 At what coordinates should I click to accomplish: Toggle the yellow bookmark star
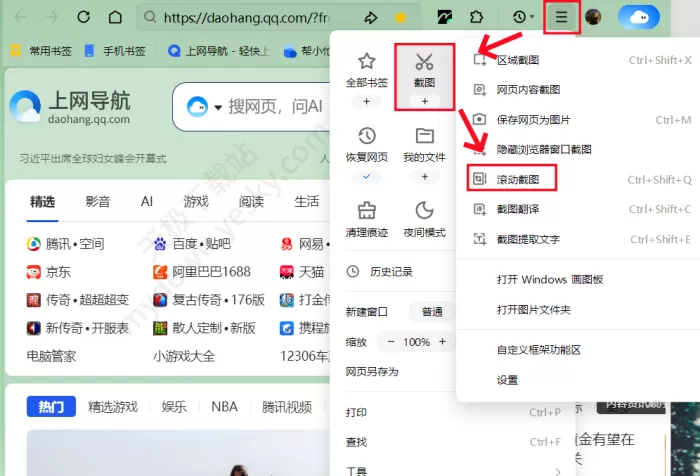(400, 17)
